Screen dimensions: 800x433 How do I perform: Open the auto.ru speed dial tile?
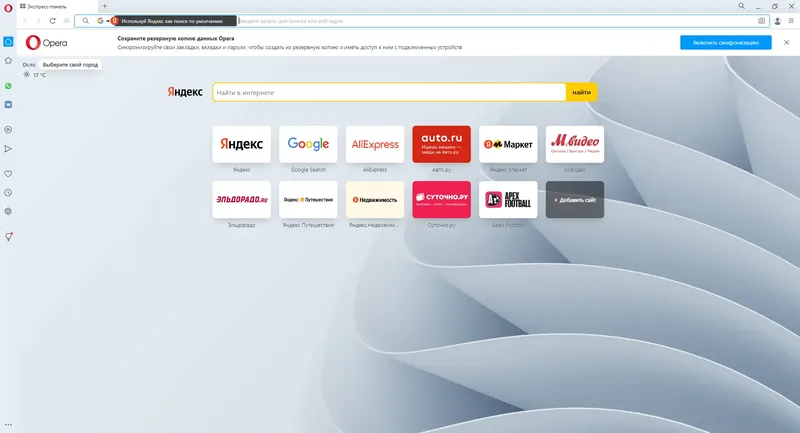441,144
